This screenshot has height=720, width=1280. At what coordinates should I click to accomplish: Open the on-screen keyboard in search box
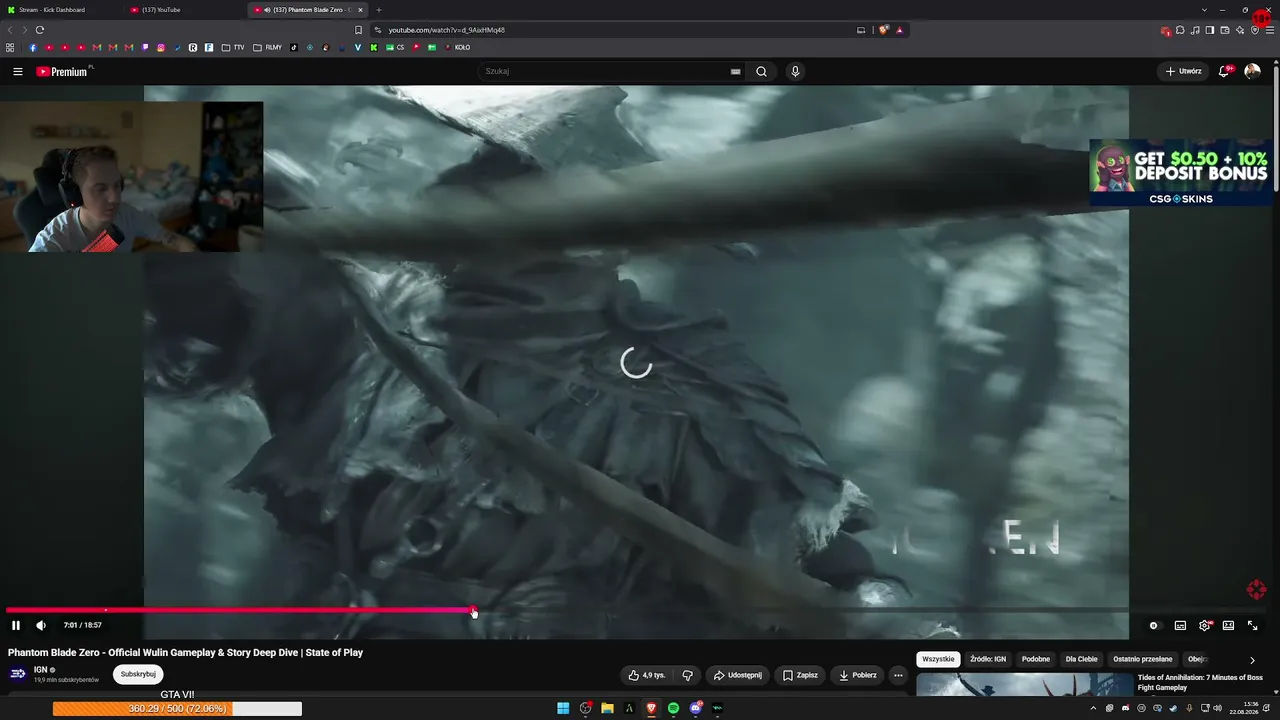coord(736,72)
